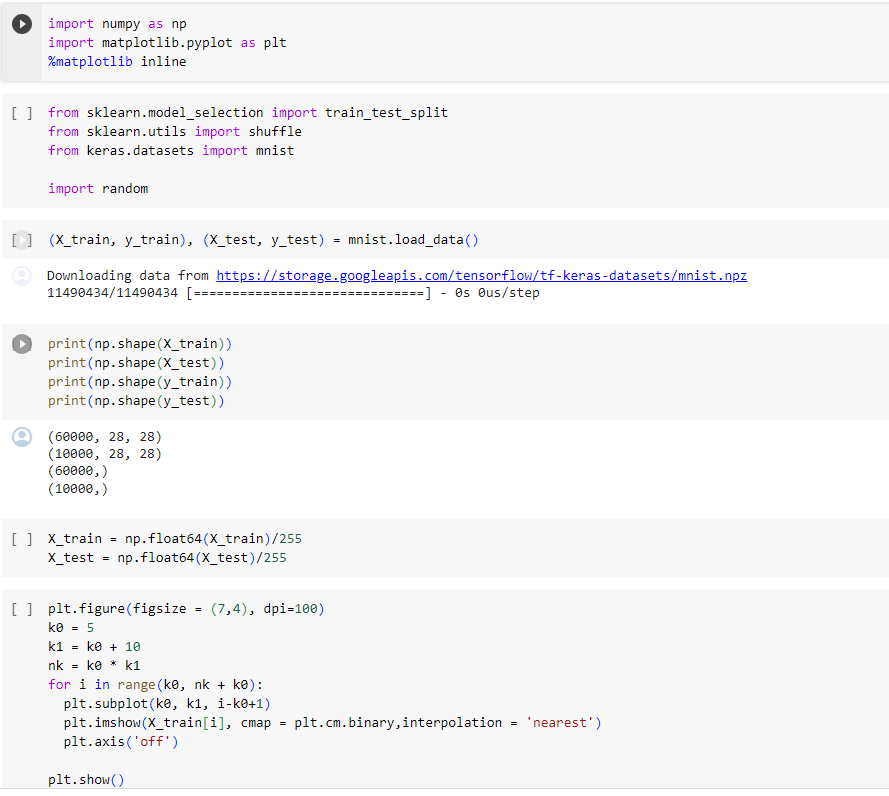889x796 pixels.
Task: Click the '%matplotlib inline' line
Action: coord(117,61)
